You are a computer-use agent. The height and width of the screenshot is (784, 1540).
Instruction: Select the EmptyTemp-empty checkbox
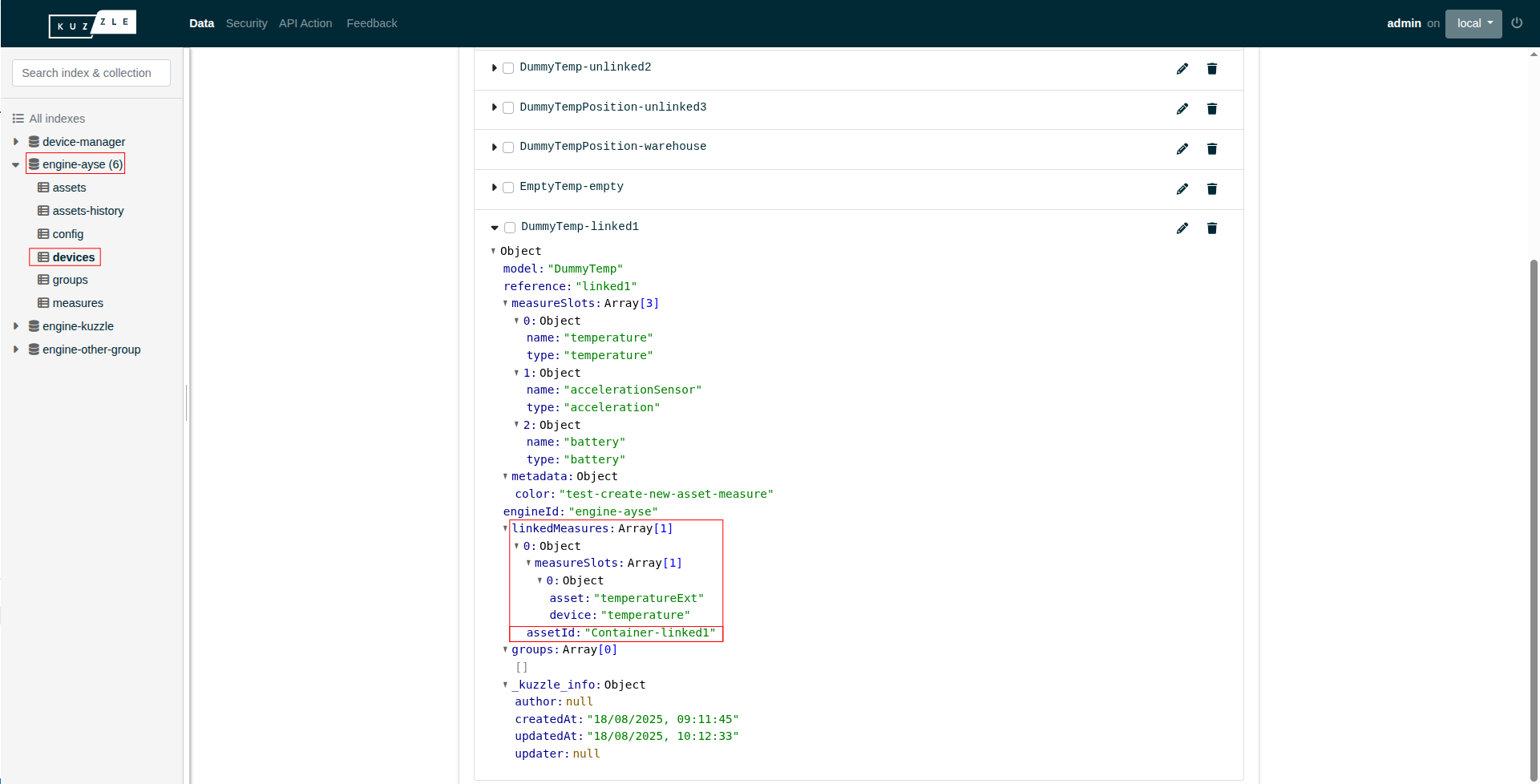tap(508, 188)
